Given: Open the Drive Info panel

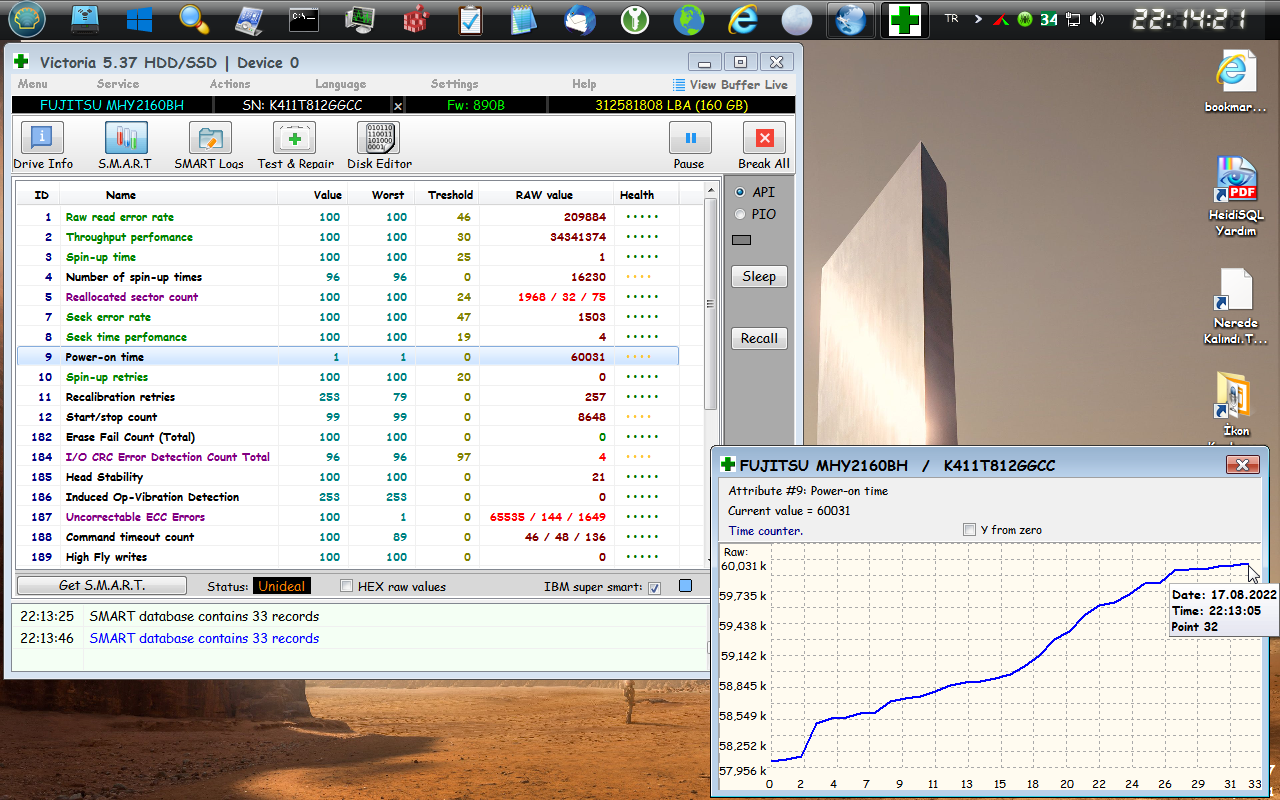Looking at the screenshot, I should pyautogui.click(x=42, y=146).
